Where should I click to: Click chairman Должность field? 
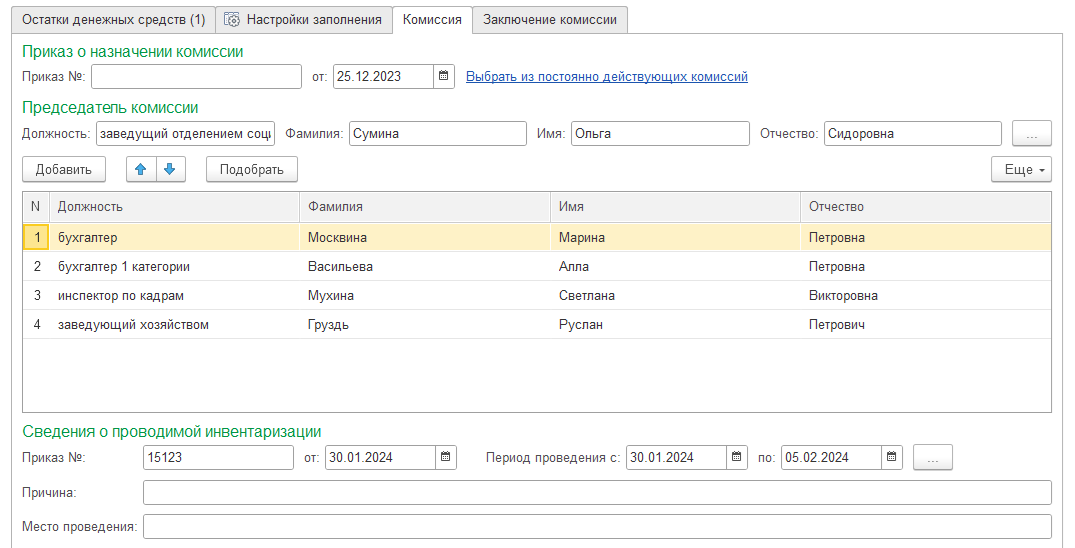click(x=185, y=134)
